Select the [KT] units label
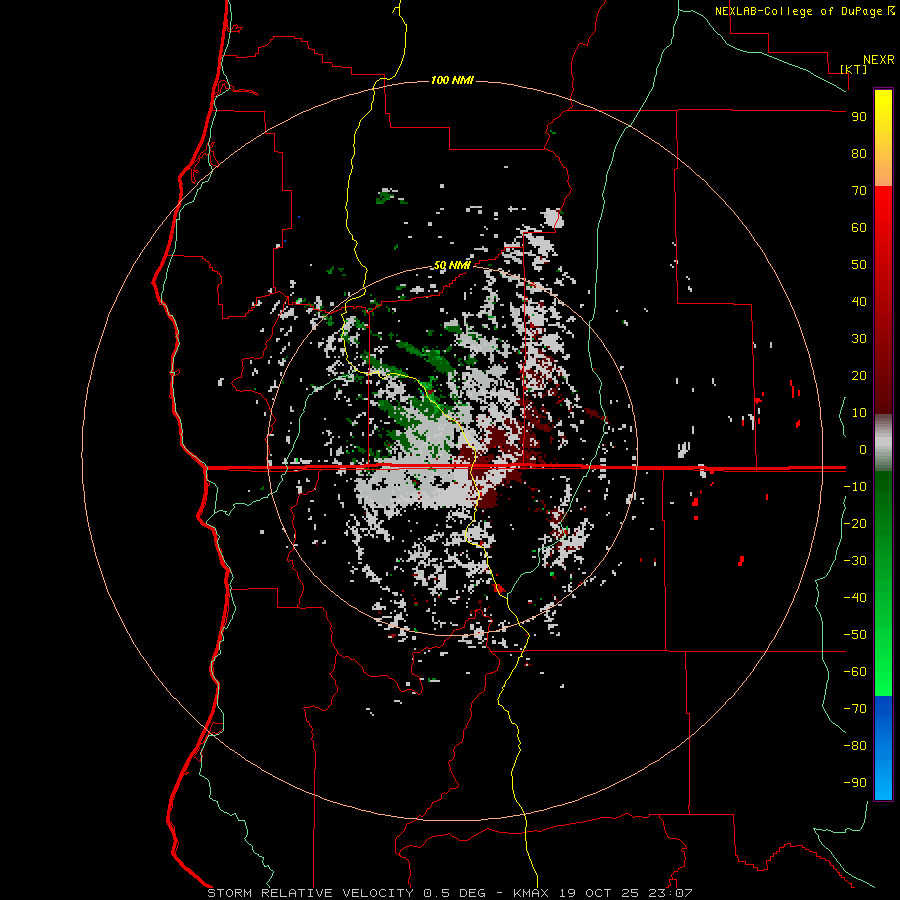The height and width of the screenshot is (900, 900). [x=854, y=69]
